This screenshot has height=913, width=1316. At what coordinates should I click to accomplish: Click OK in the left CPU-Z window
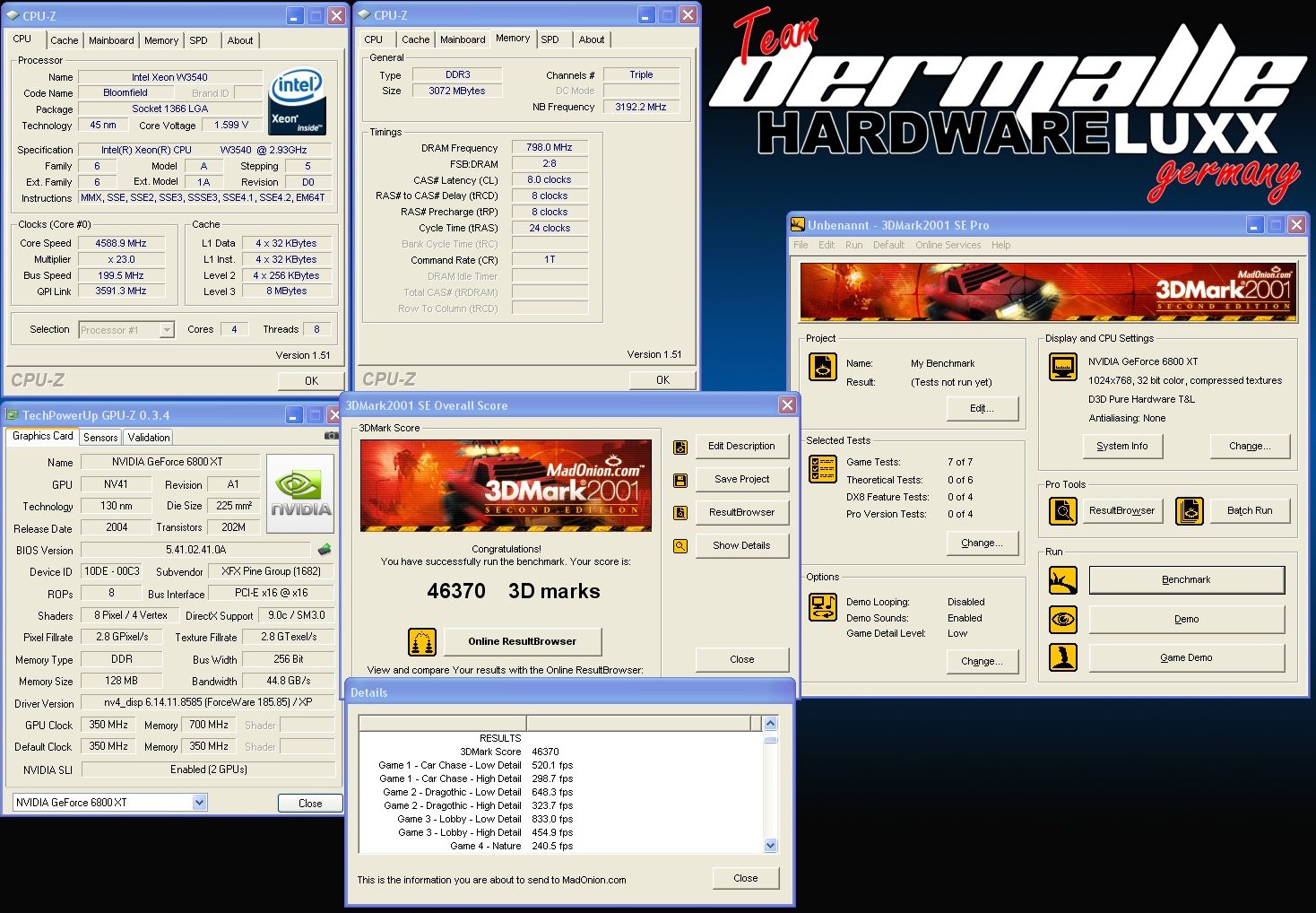pyautogui.click(x=311, y=380)
